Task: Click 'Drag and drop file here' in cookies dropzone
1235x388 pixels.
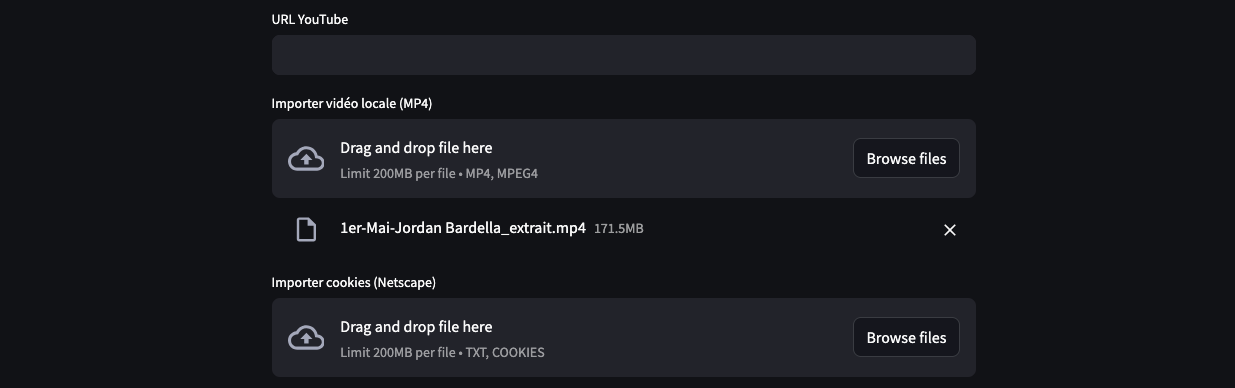Action: point(416,327)
